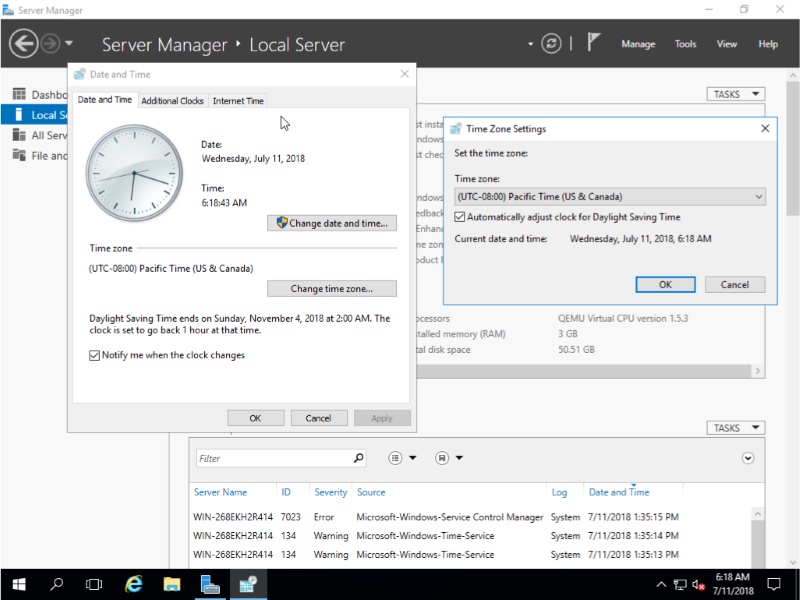
Task: Open TASKS dropdown above Events list
Action: pyautogui.click(x=736, y=428)
